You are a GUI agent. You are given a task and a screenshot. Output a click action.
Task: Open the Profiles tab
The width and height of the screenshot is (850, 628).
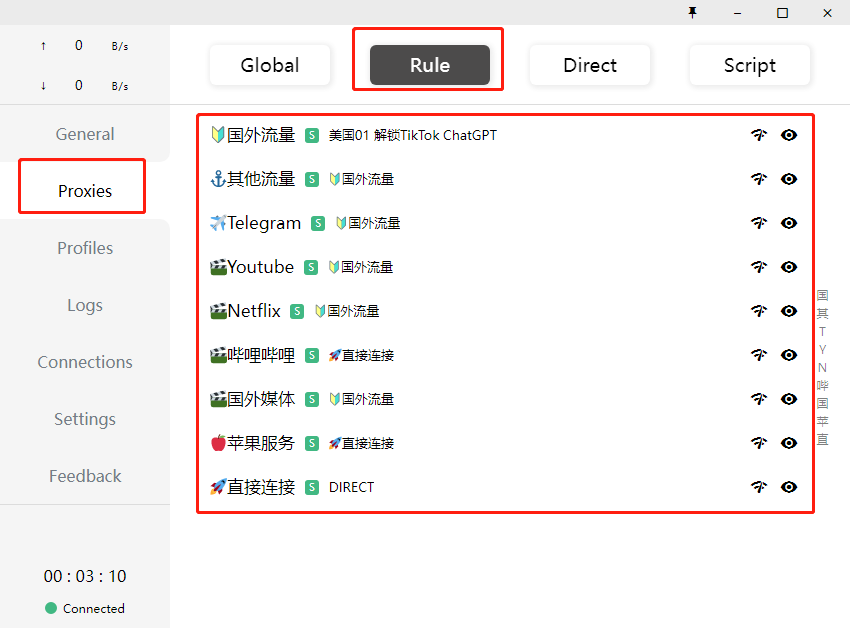tap(85, 248)
